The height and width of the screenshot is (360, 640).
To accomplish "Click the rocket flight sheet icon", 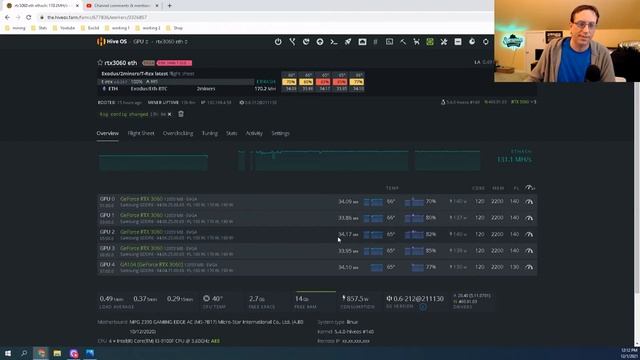I will point(348,42).
